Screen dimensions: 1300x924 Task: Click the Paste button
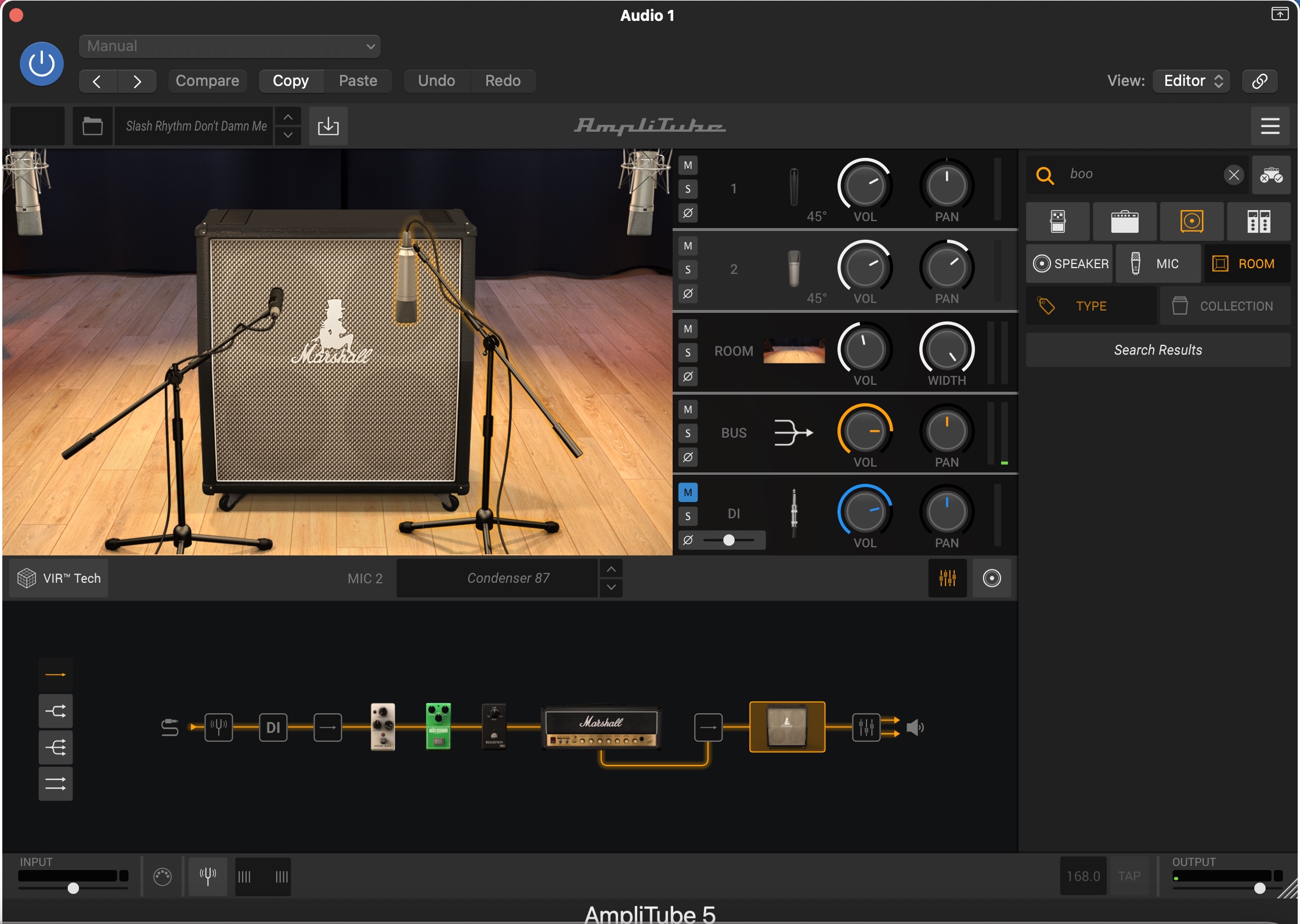point(358,81)
